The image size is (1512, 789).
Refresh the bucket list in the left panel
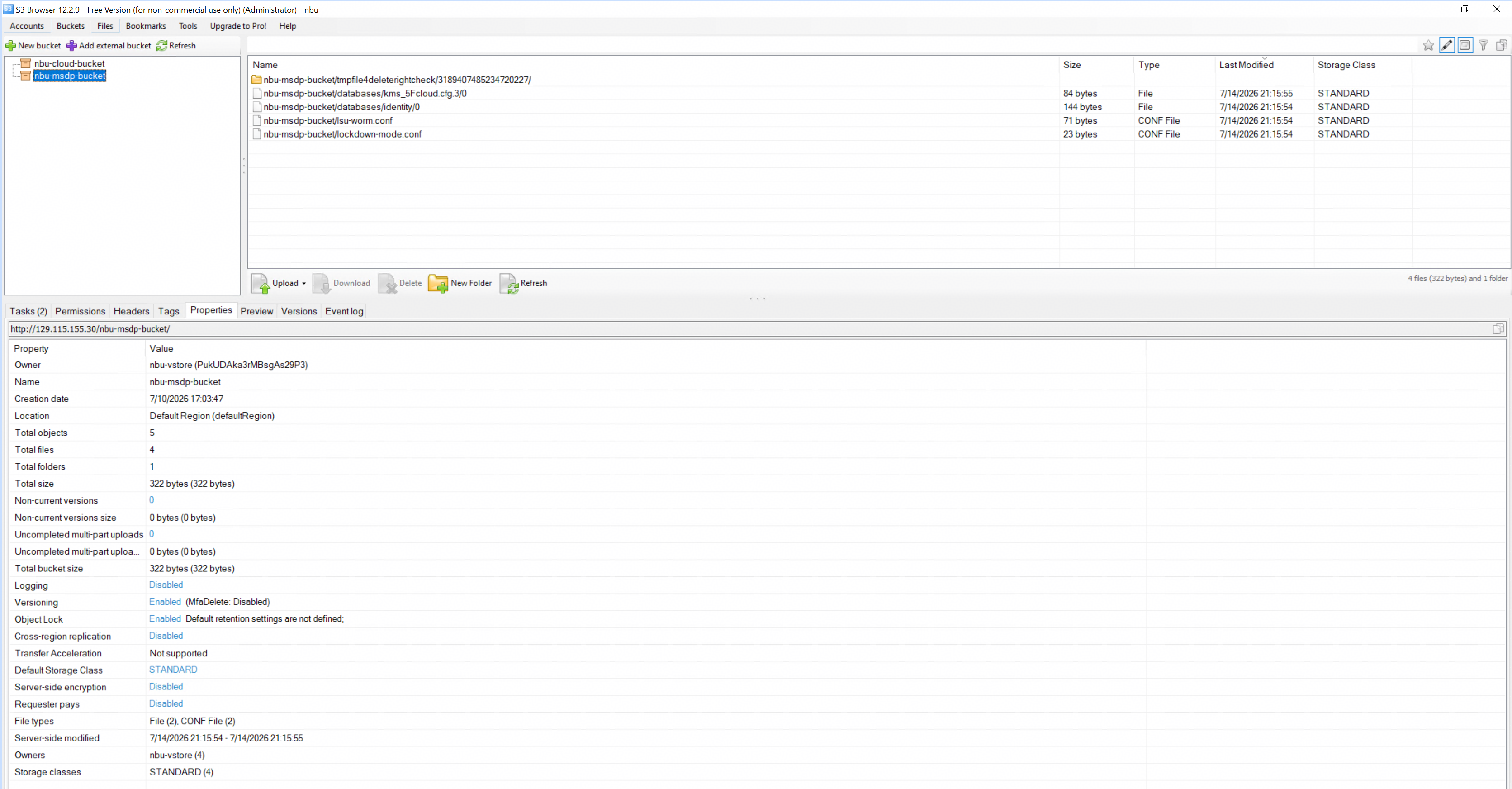coord(176,46)
